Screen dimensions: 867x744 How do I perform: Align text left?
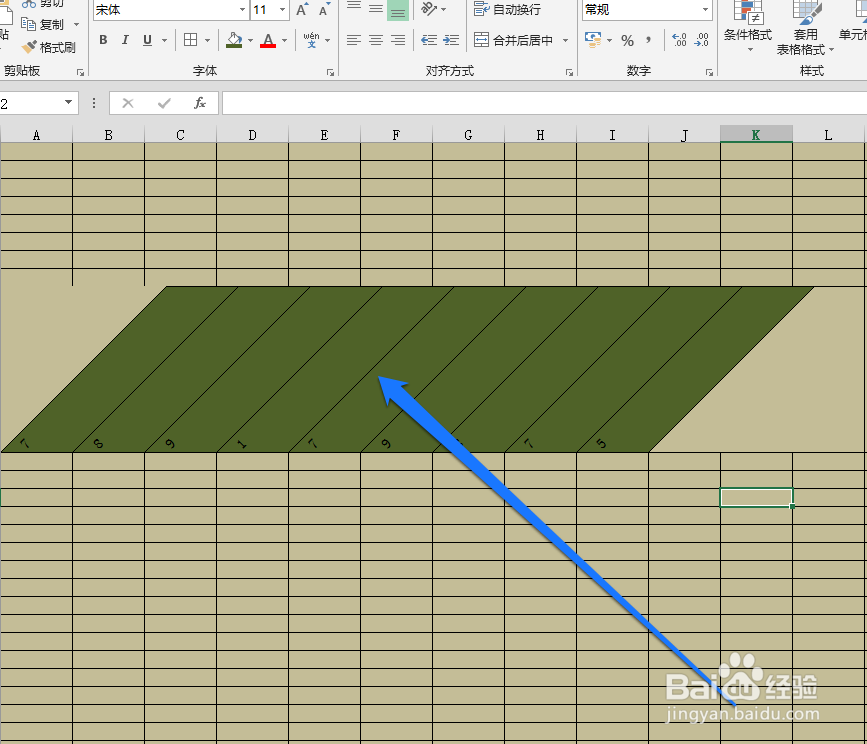[354, 40]
